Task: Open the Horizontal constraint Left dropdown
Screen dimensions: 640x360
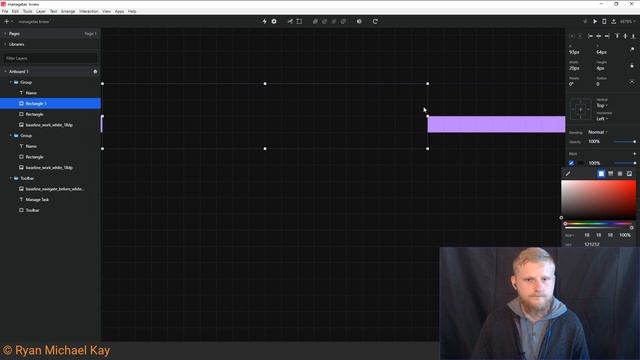Action: pos(602,119)
